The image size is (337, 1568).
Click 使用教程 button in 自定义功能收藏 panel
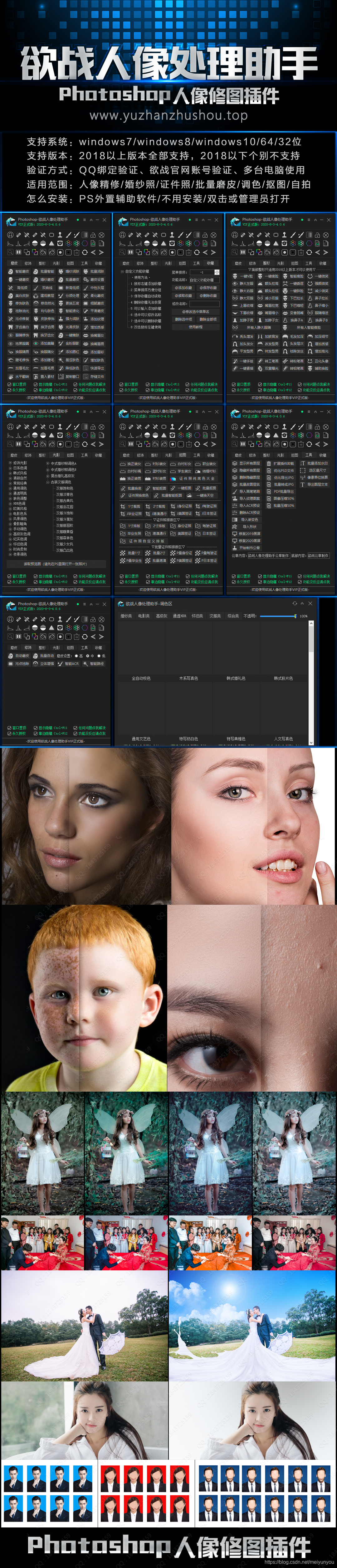[x=196, y=327]
